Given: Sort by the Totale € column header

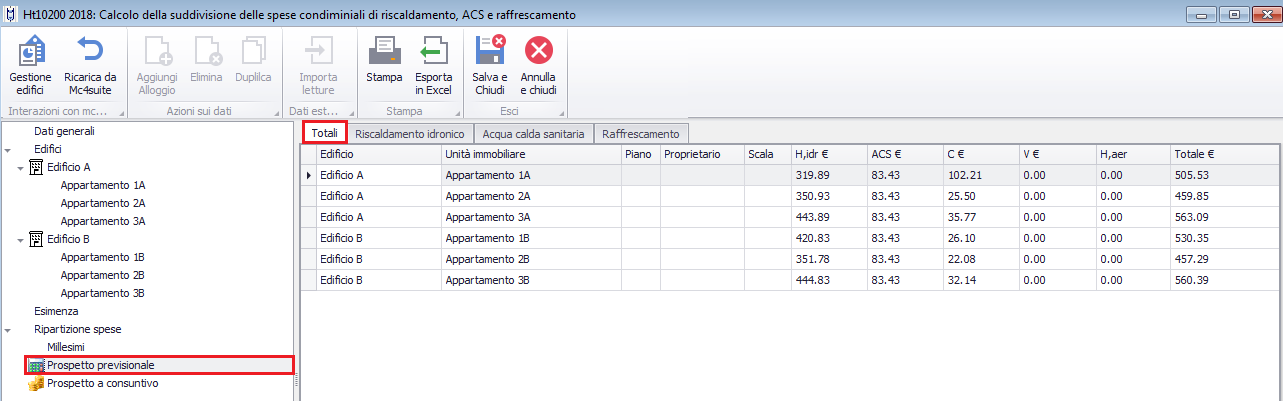Looking at the screenshot, I should [x=1194, y=155].
